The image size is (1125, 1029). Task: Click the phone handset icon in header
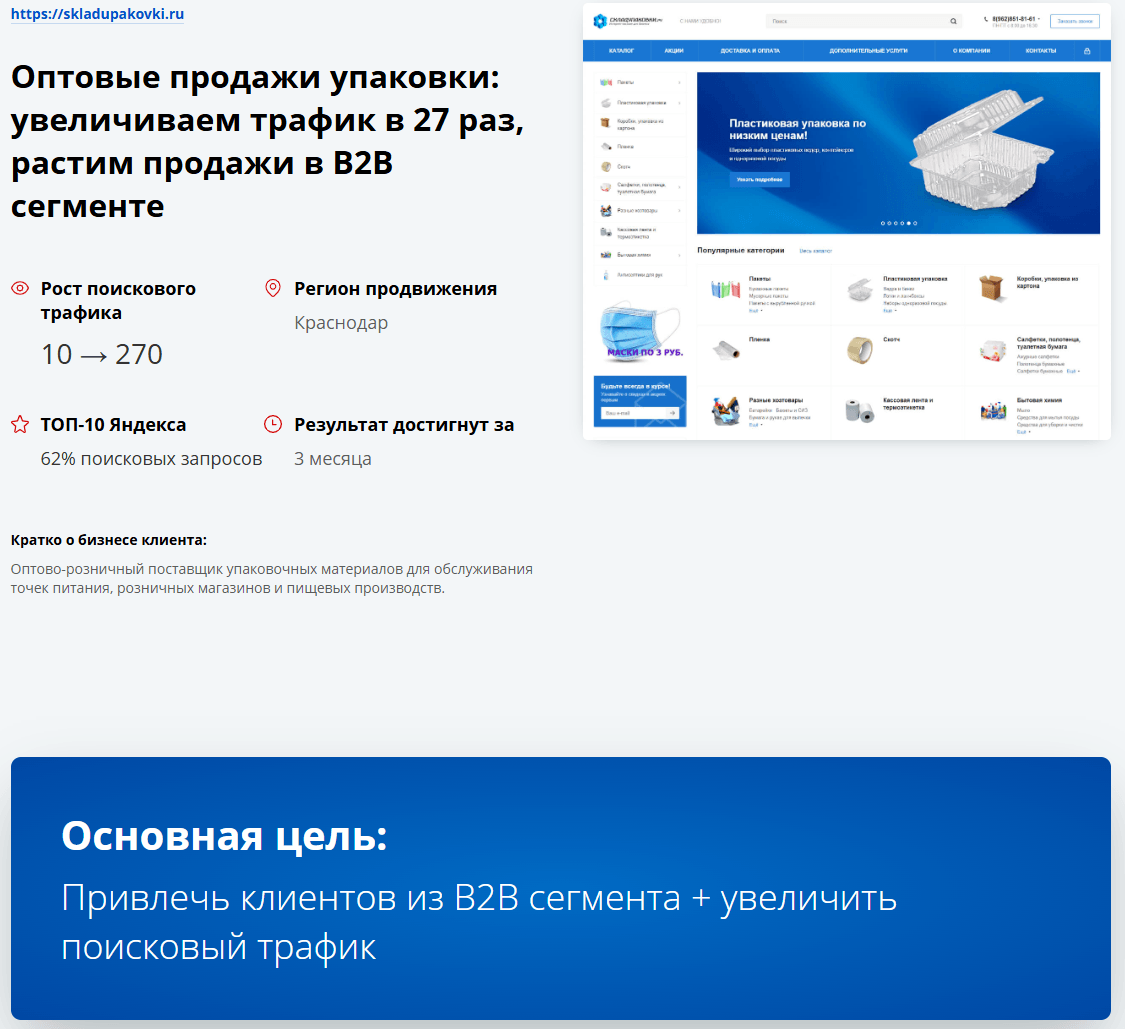(x=984, y=20)
